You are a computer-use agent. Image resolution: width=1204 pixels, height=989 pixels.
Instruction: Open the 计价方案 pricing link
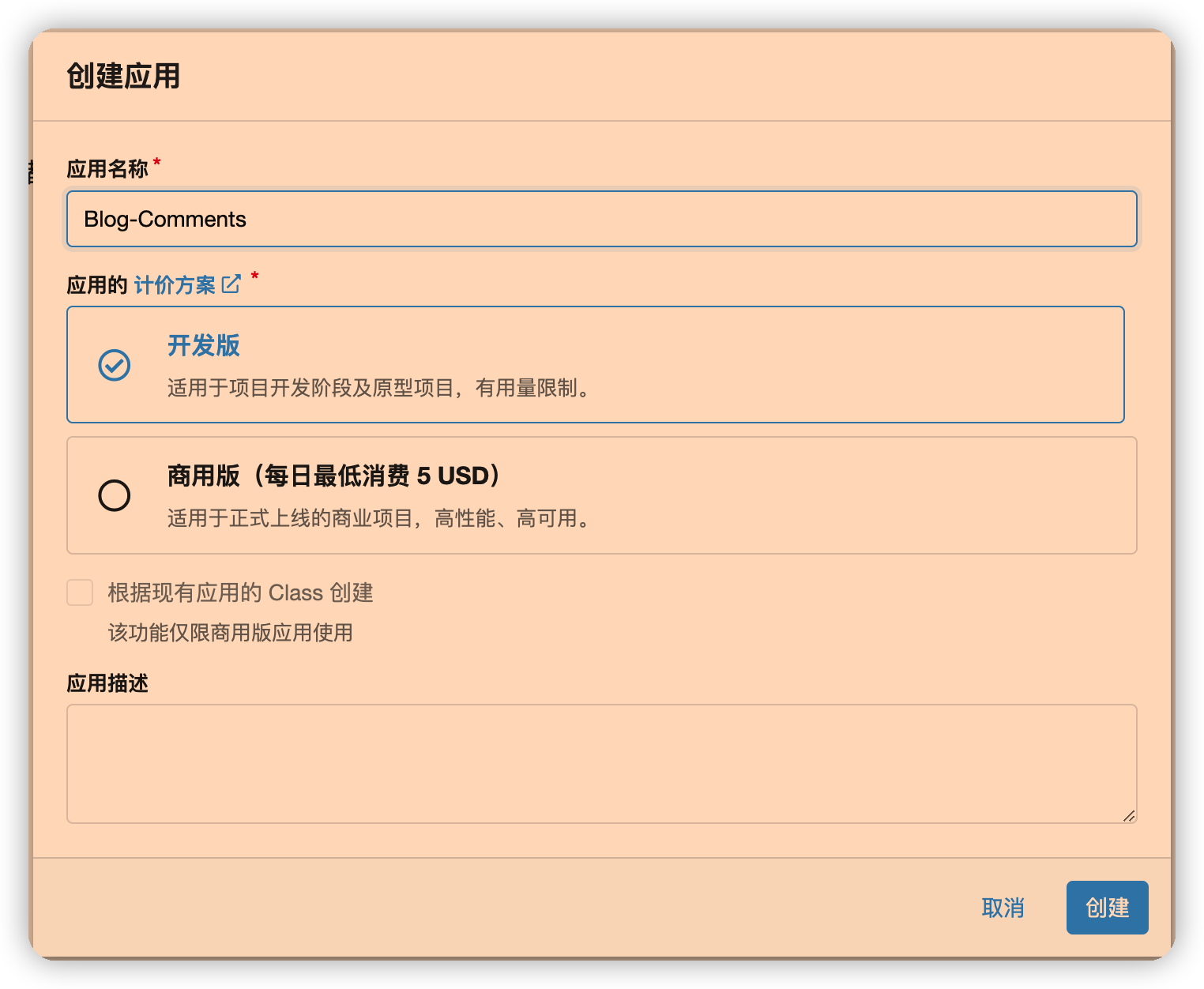point(175,285)
